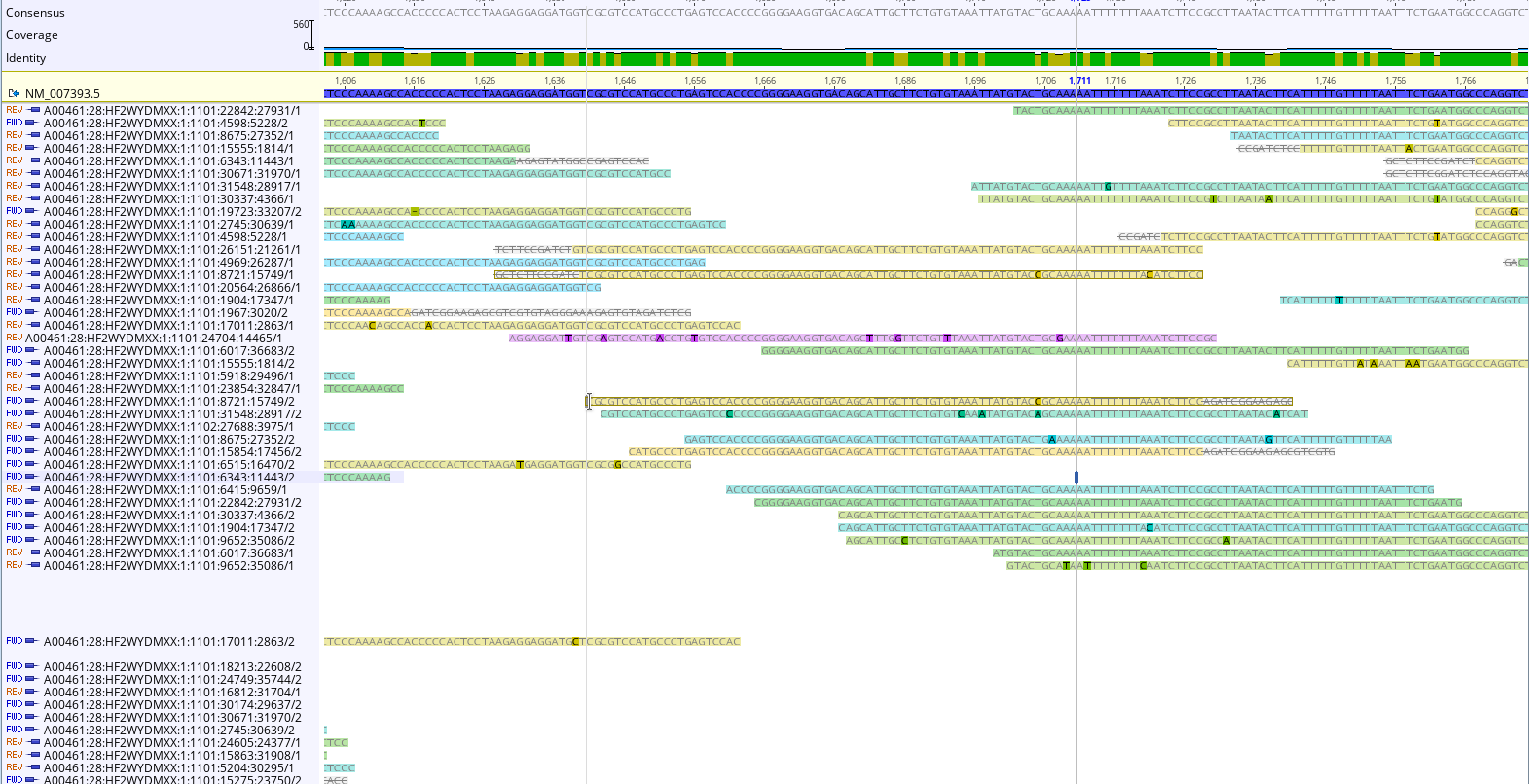
Task: Select read name 1101:18213:22608/2
Action: click(171, 667)
